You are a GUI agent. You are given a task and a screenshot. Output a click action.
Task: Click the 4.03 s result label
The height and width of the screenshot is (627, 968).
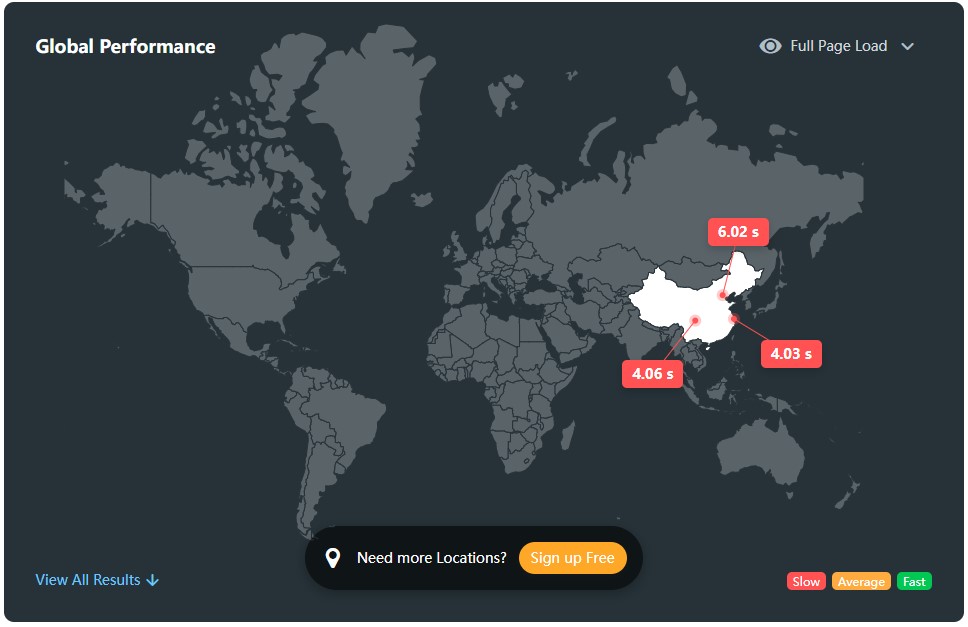[x=791, y=354]
